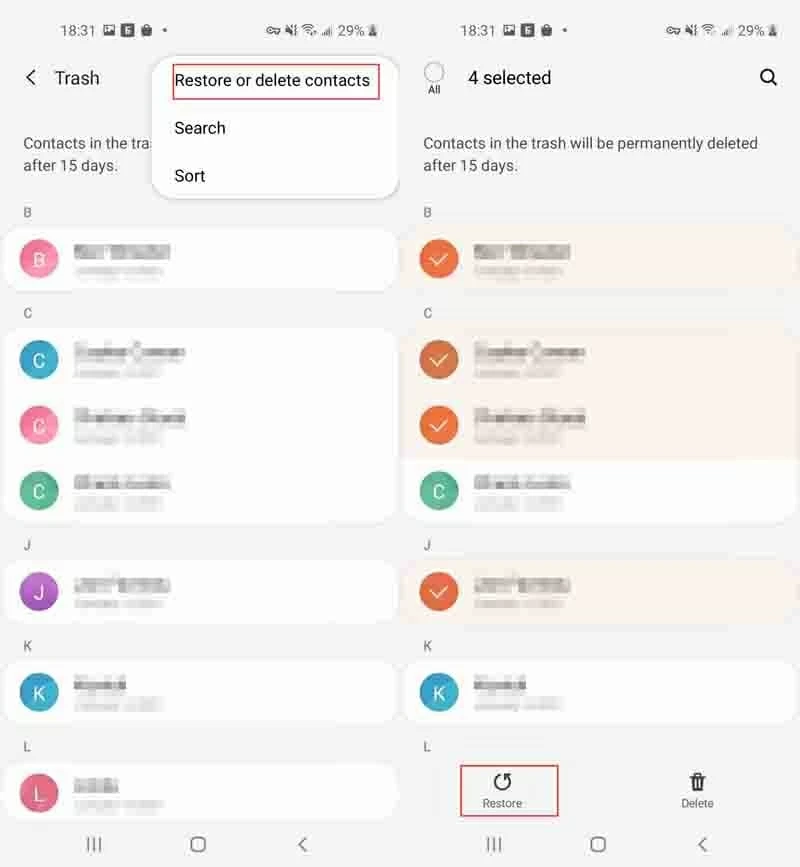Uncheck the first selected contact under section C
The height and width of the screenshot is (867, 800).
tap(600, 360)
